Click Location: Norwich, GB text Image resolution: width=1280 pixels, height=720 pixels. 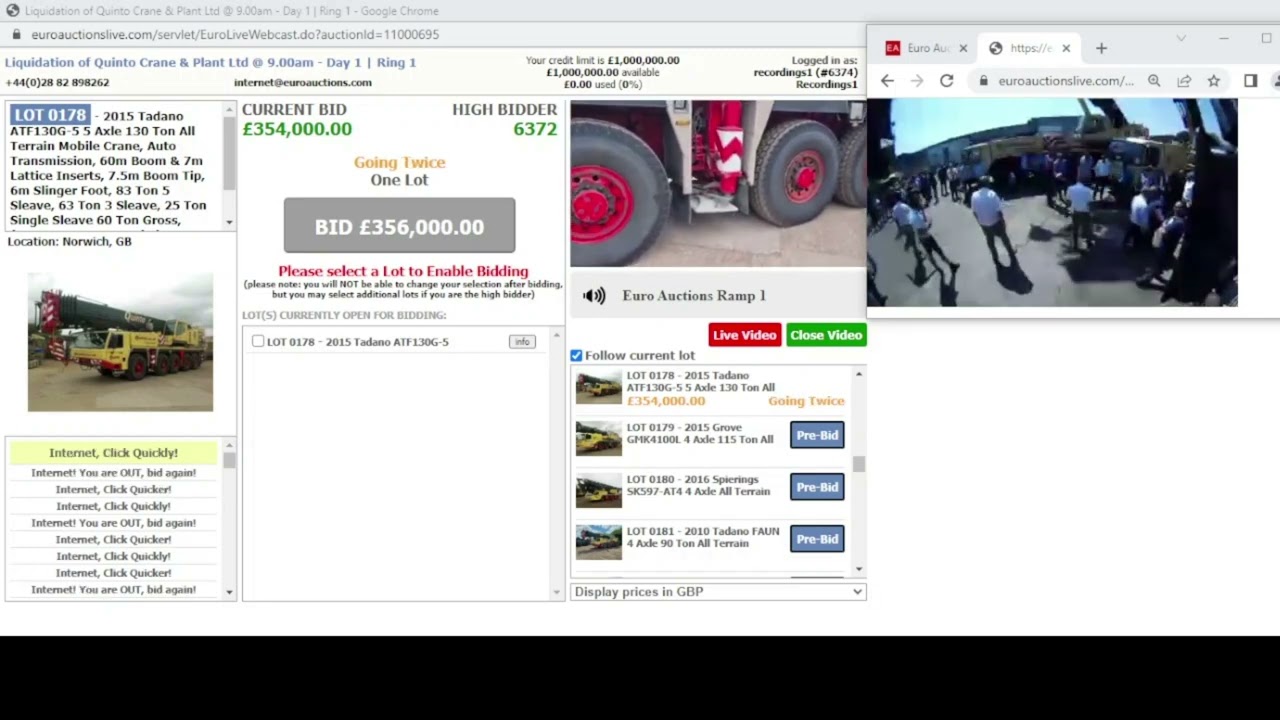69,241
